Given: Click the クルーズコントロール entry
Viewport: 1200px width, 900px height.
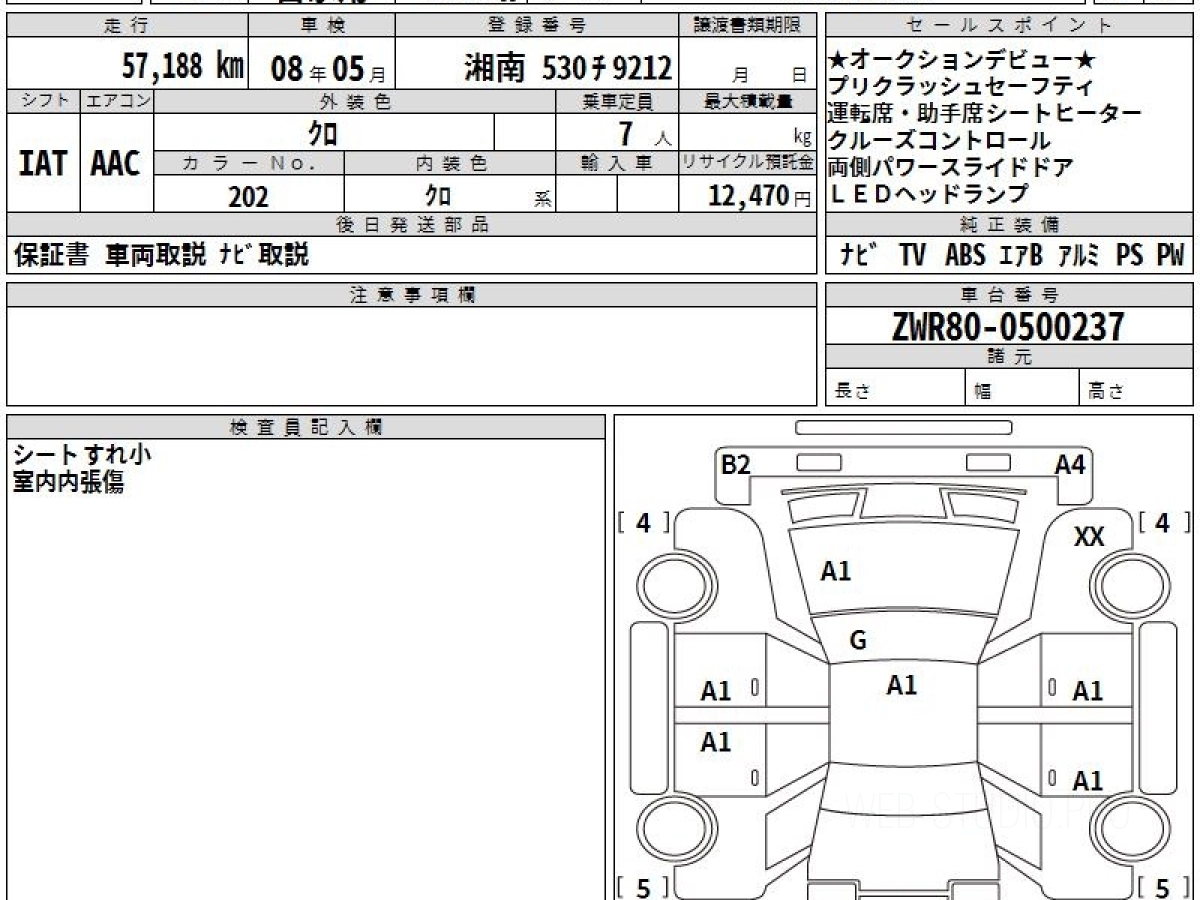Looking at the screenshot, I should pyautogui.click(x=939, y=140).
